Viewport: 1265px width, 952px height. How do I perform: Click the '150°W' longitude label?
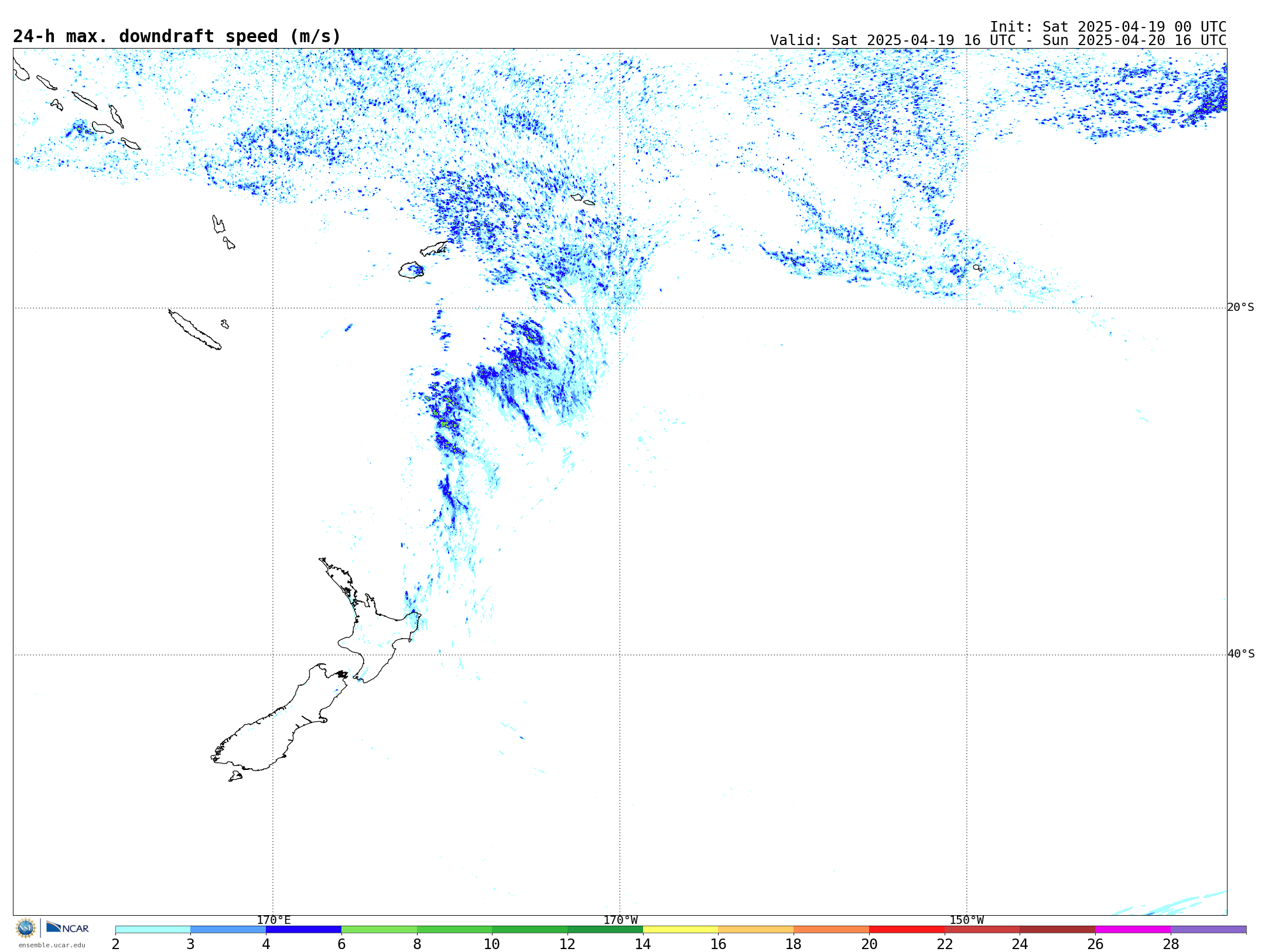[967, 920]
